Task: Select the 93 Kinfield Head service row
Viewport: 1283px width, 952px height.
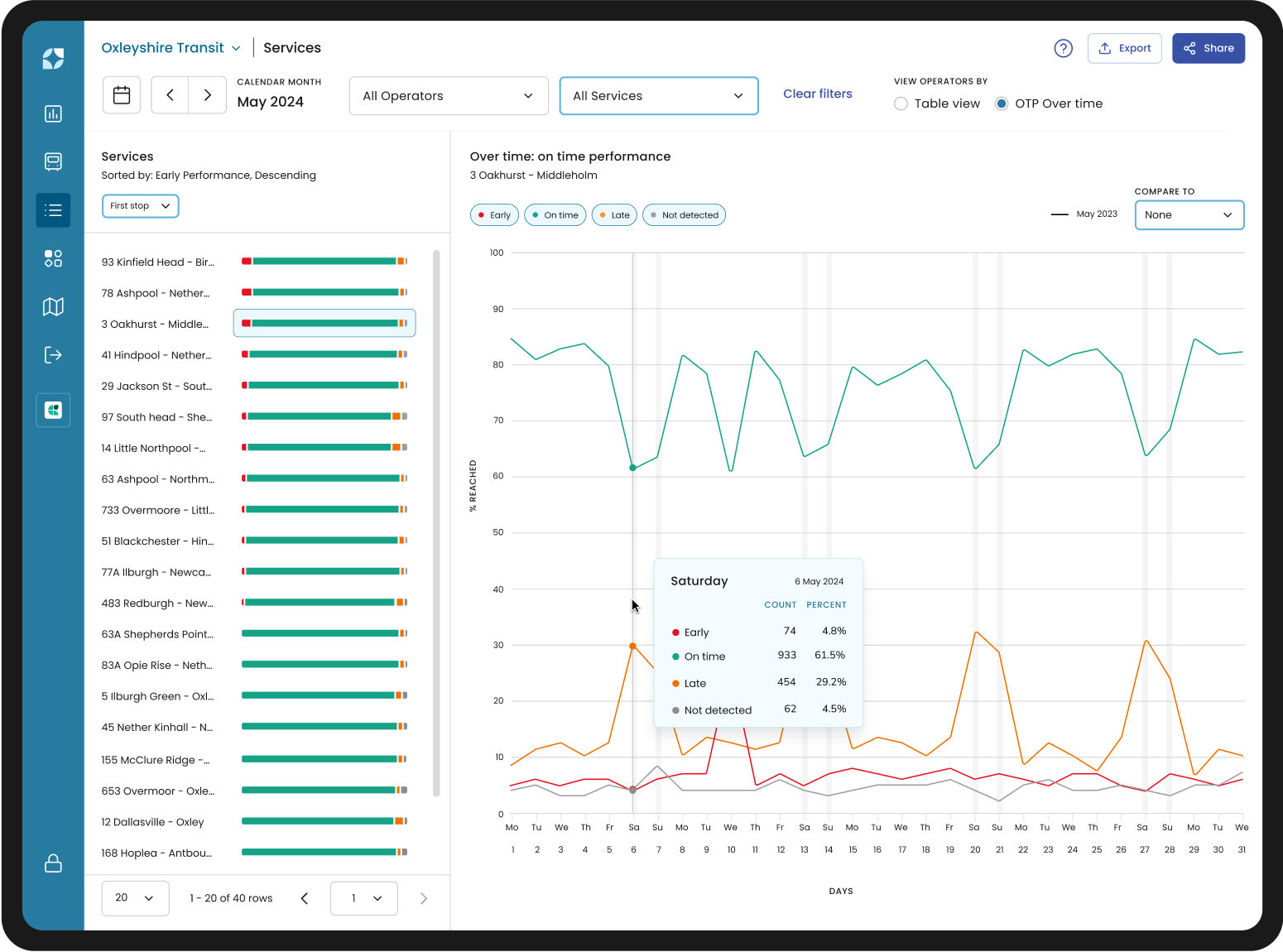Action: (254, 262)
